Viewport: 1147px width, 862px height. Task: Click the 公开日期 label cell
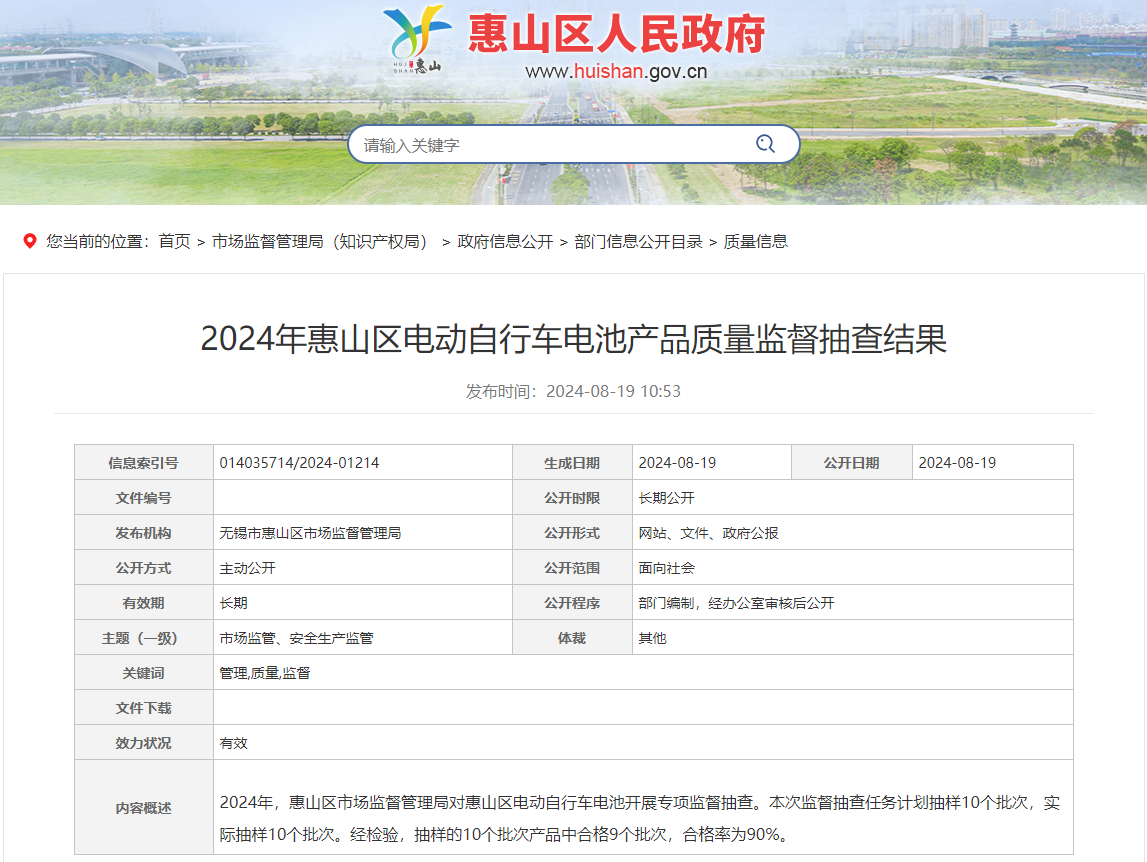[x=851, y=462]
